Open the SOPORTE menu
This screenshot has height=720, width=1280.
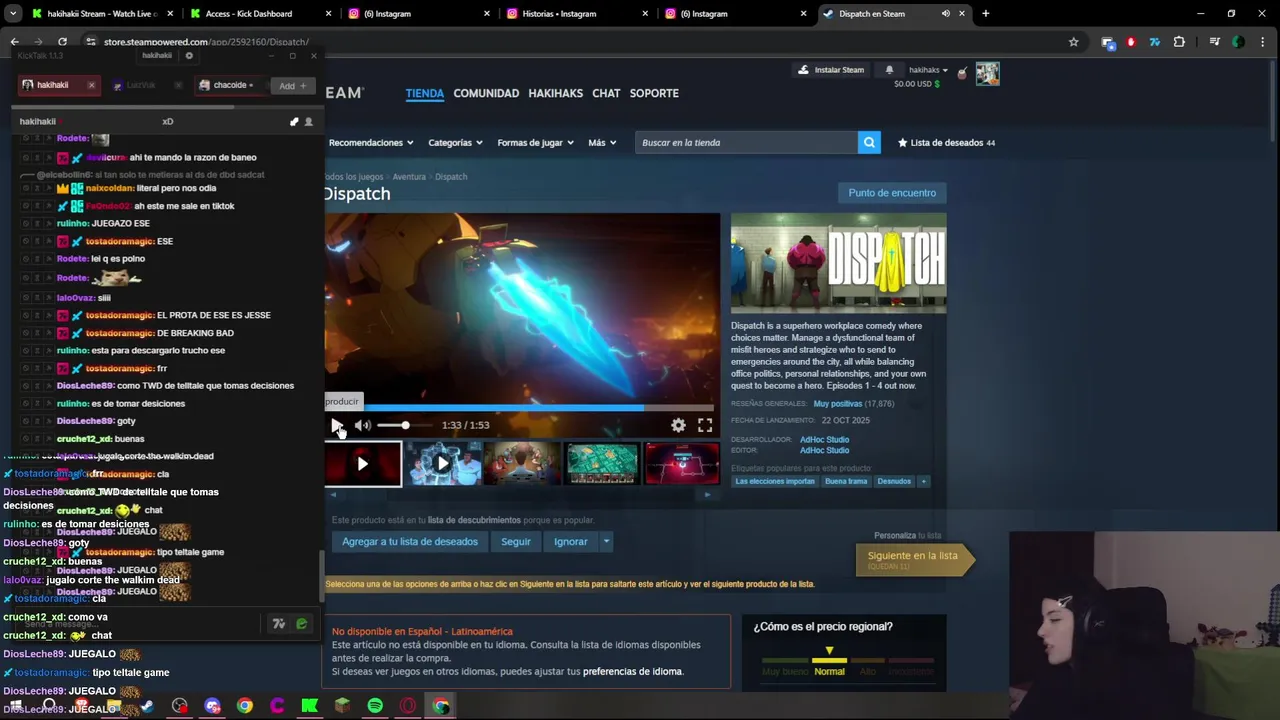pyautogui.click(x=654, y=93)
